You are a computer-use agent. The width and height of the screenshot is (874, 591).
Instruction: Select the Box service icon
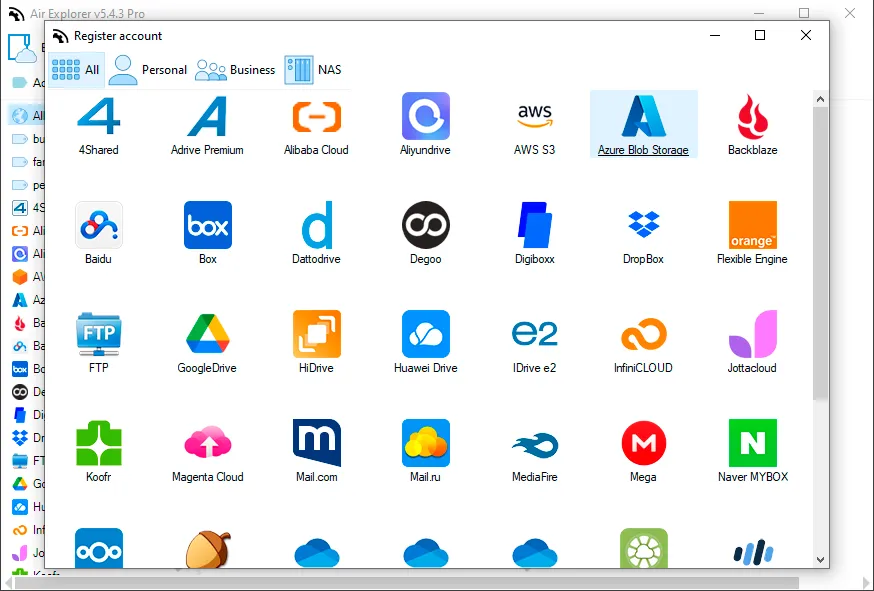click(208, 225)
